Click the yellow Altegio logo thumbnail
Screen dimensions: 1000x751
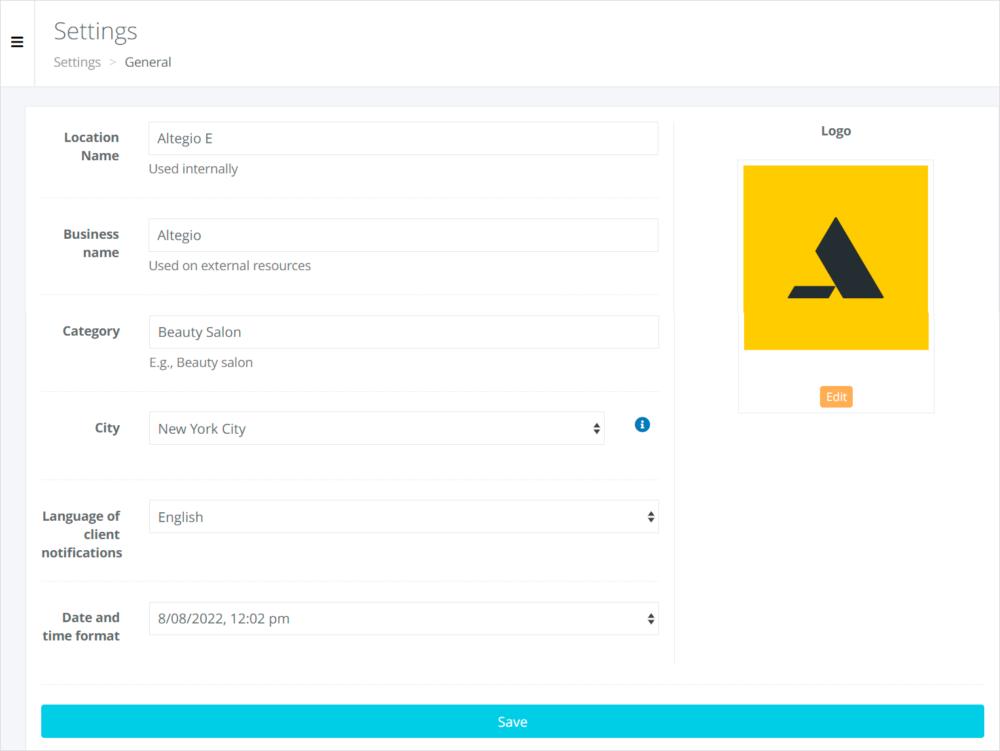click(835, 258)
